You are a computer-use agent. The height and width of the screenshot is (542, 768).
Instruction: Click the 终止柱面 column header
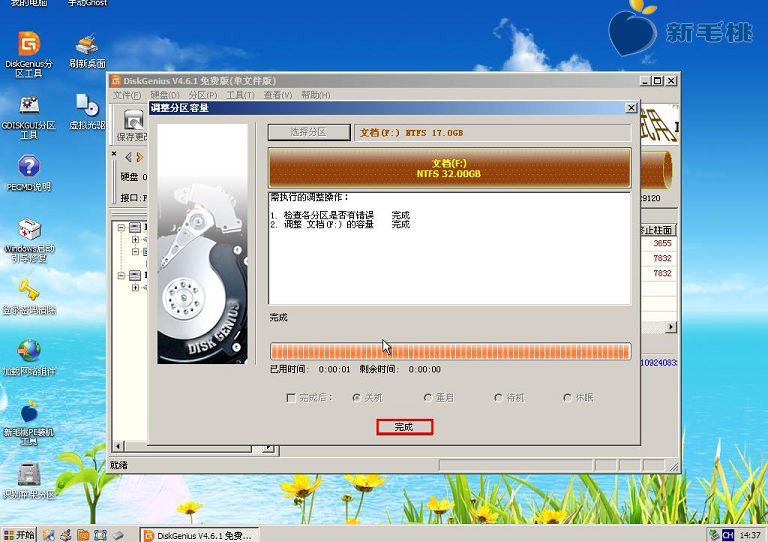coord(658,230)
